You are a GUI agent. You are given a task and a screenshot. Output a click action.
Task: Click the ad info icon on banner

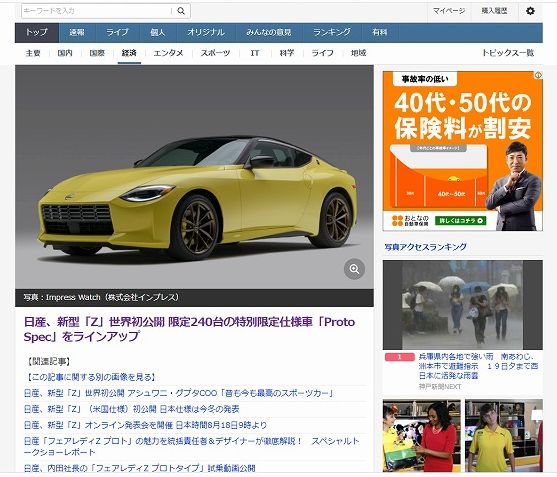539,75
